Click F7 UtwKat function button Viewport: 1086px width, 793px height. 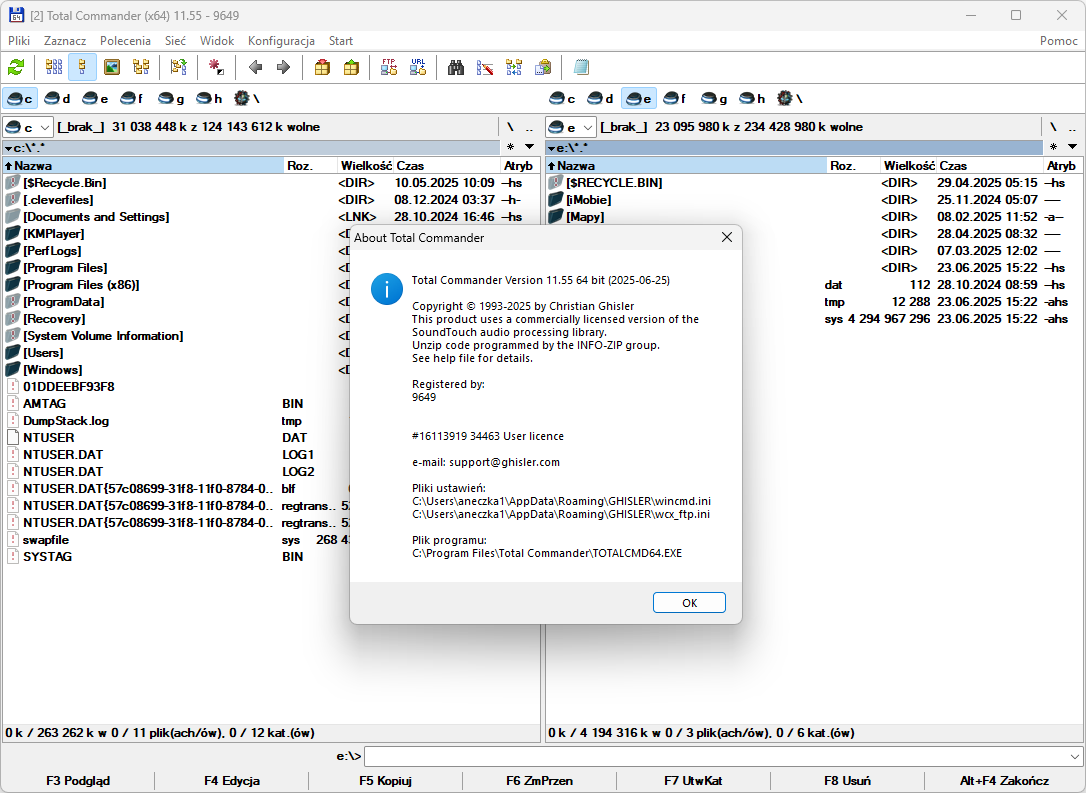tap(693, 781)
